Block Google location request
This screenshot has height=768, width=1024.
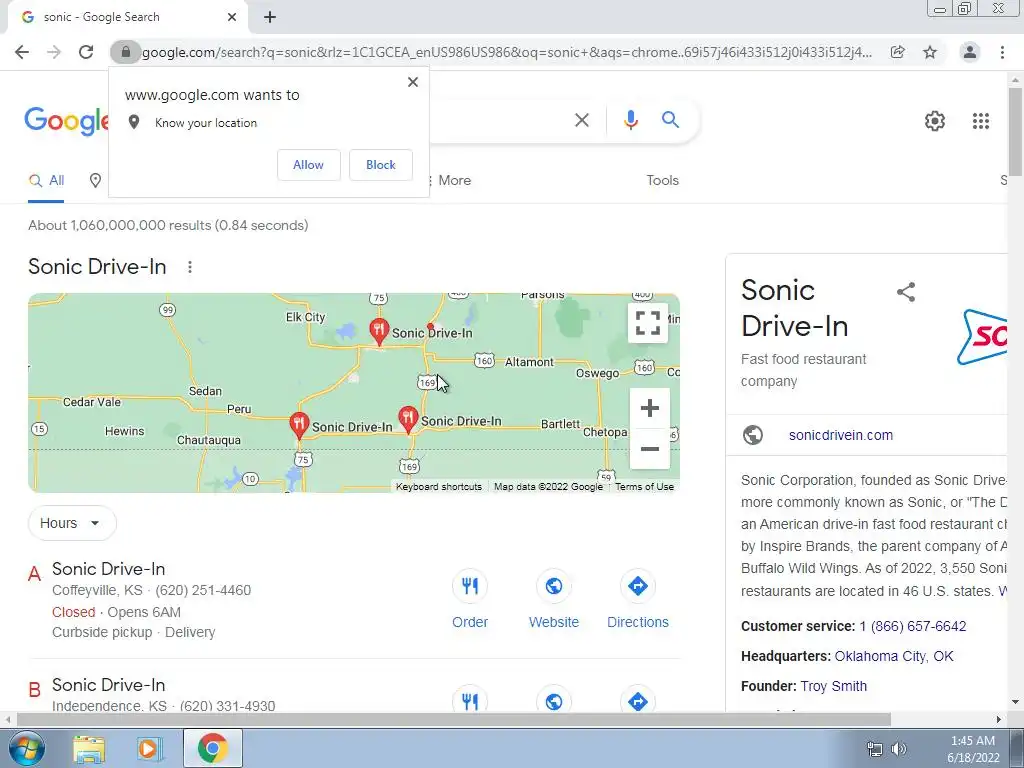pos(381,165)
